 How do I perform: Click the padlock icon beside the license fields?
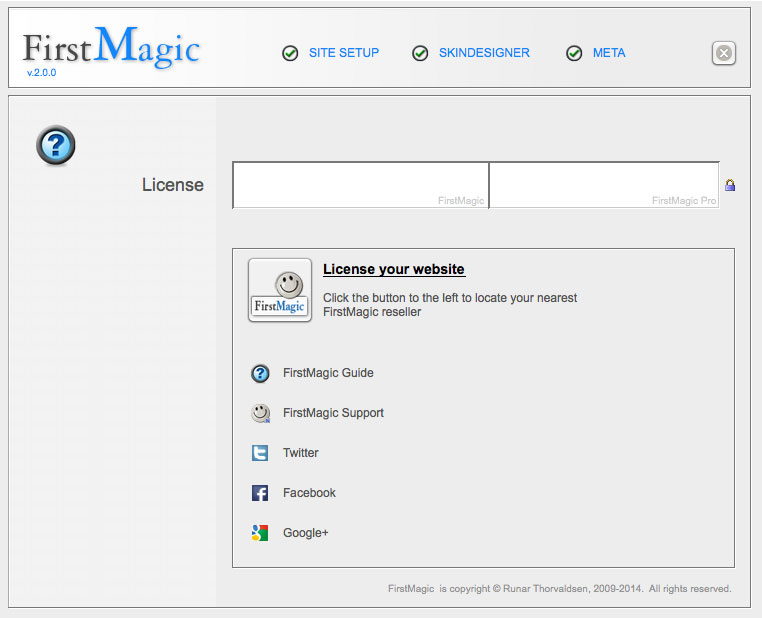[730, 185]
